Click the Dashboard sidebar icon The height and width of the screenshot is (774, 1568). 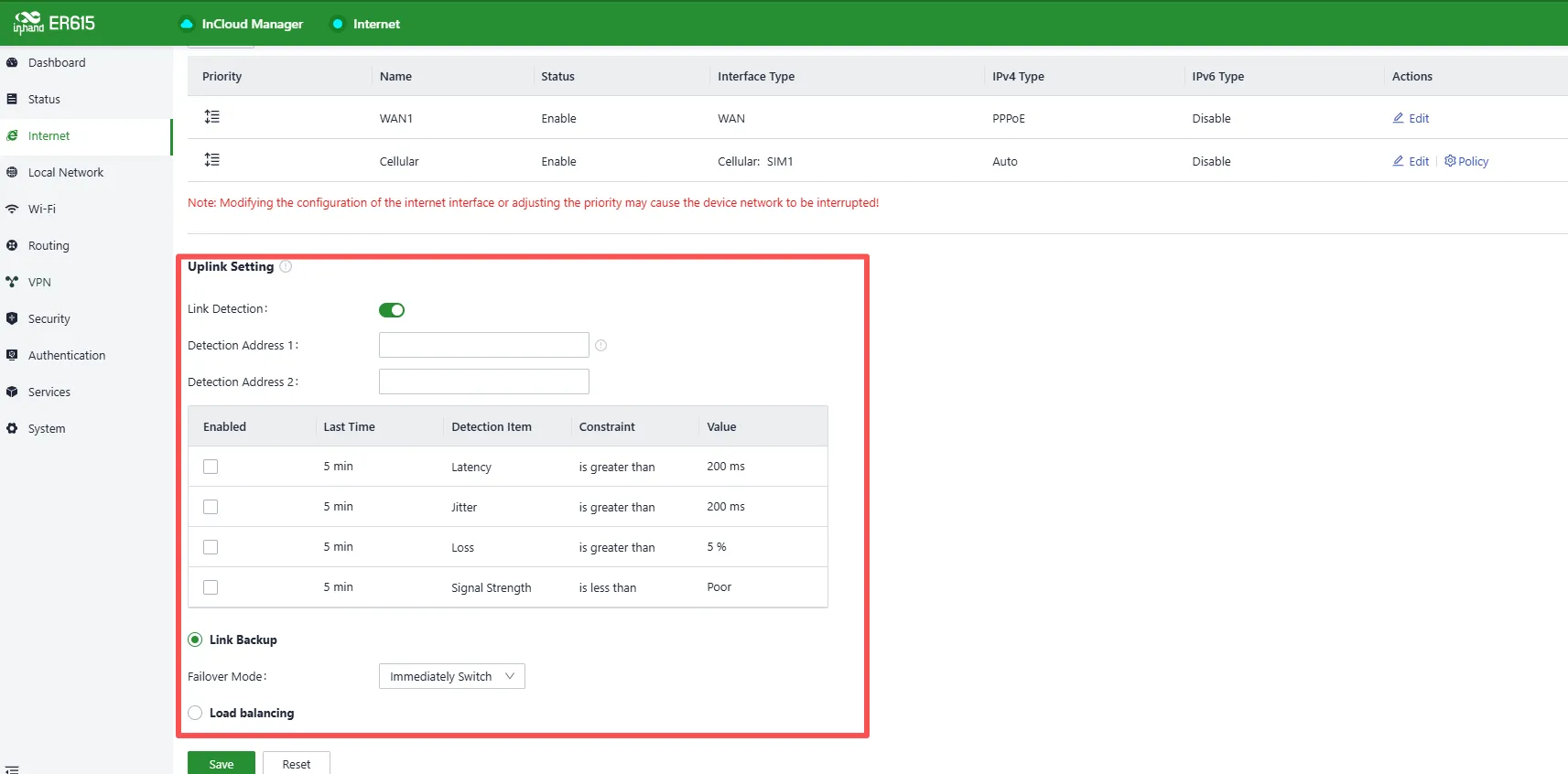click(12, 62)
